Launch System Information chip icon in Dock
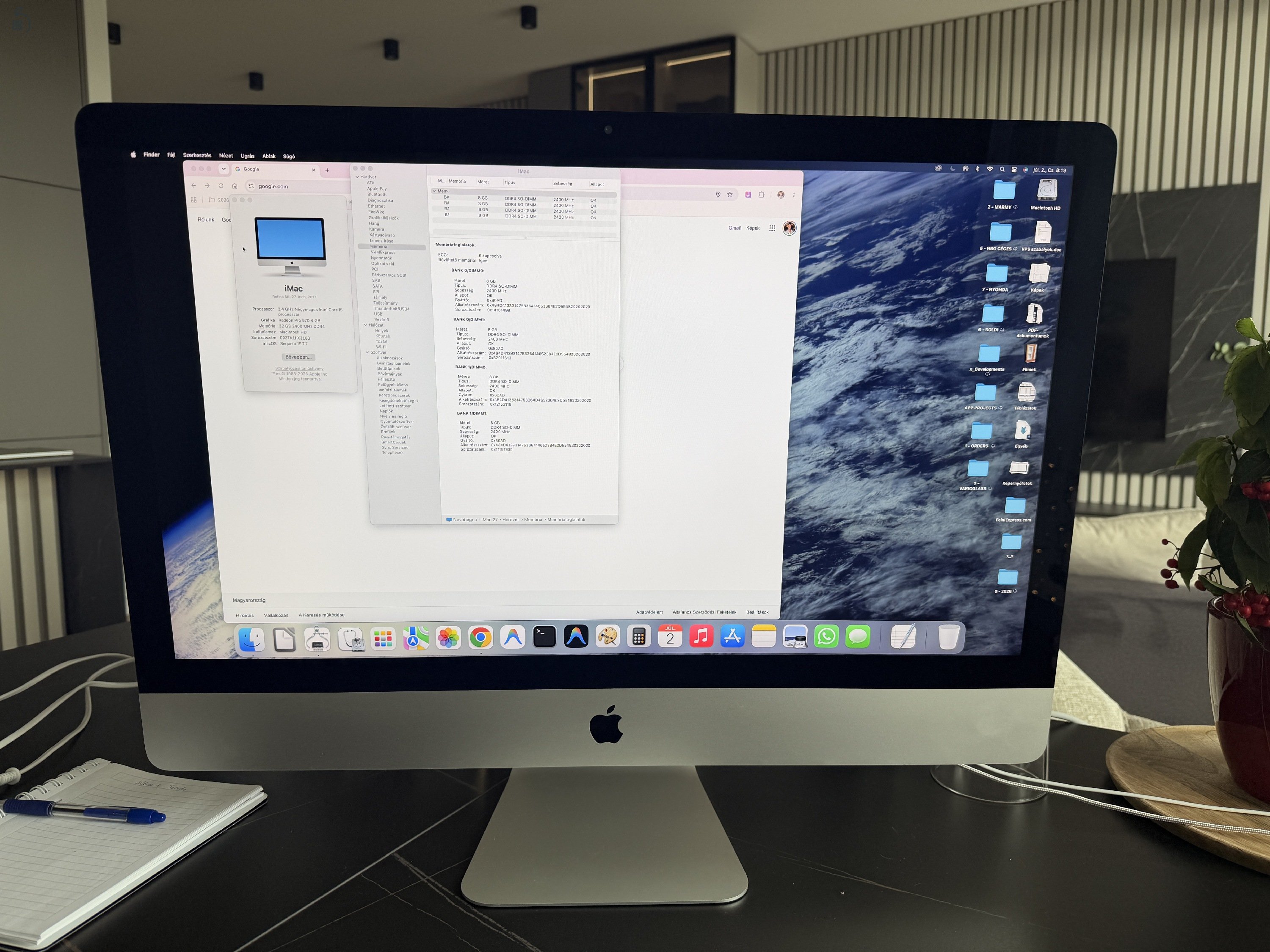1270x952 pixels. tap(317, 639)
